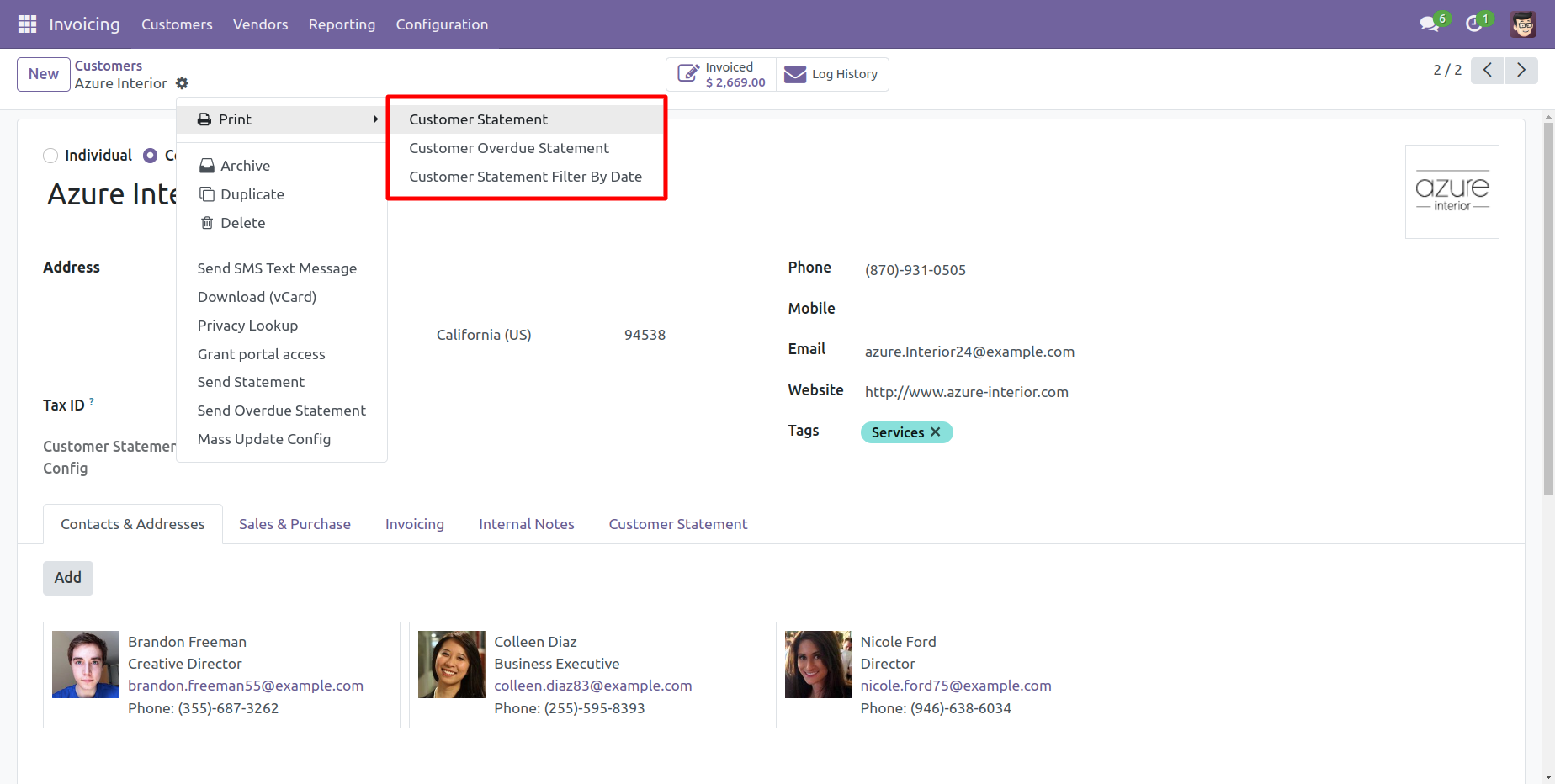
Task: Open Brandon Freeman's contact photo
Action: (x=86, y=665)
